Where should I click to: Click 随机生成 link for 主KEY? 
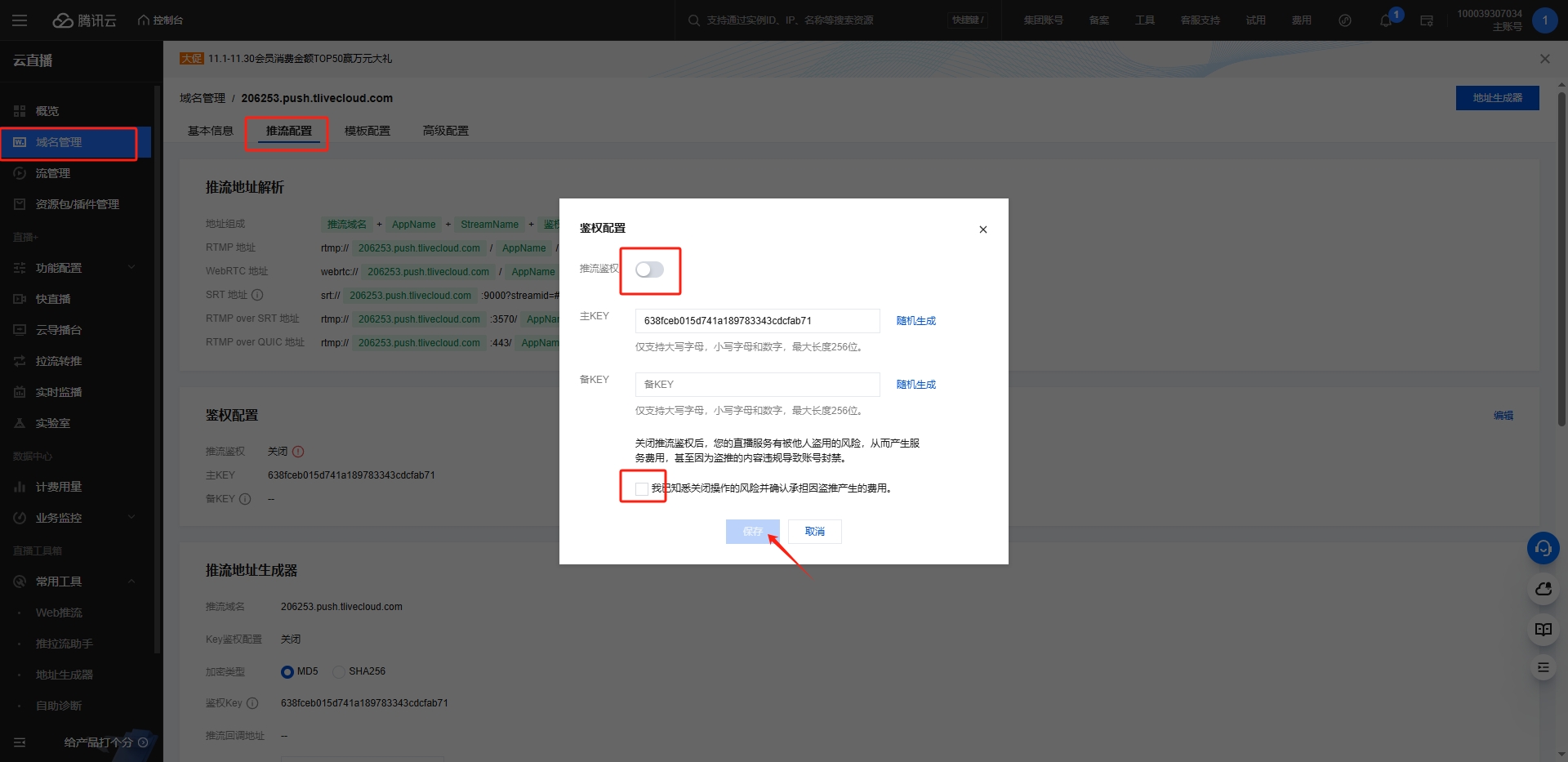pyautogui.click(x=915, y=321)
